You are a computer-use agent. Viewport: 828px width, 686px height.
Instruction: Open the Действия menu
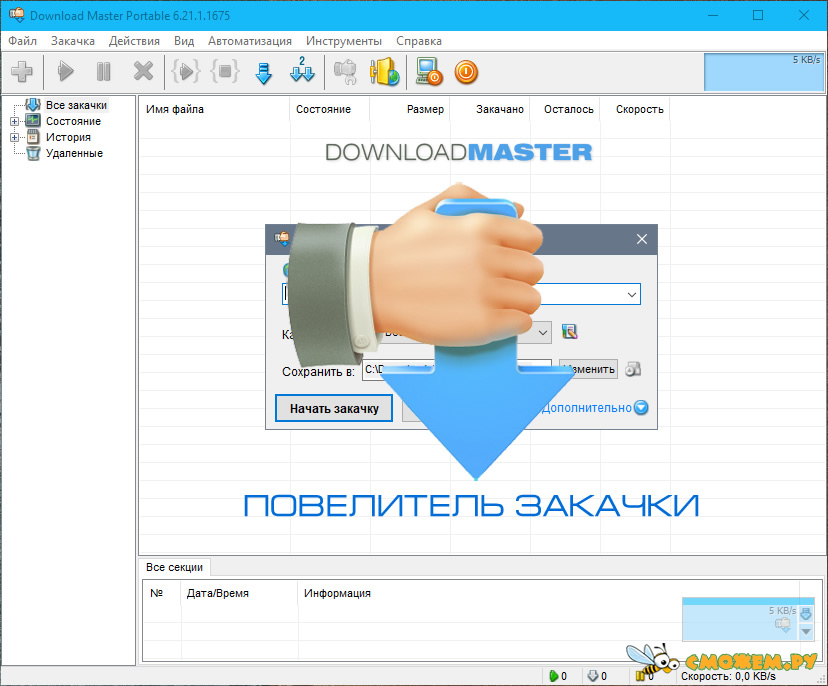click(134, 41)
